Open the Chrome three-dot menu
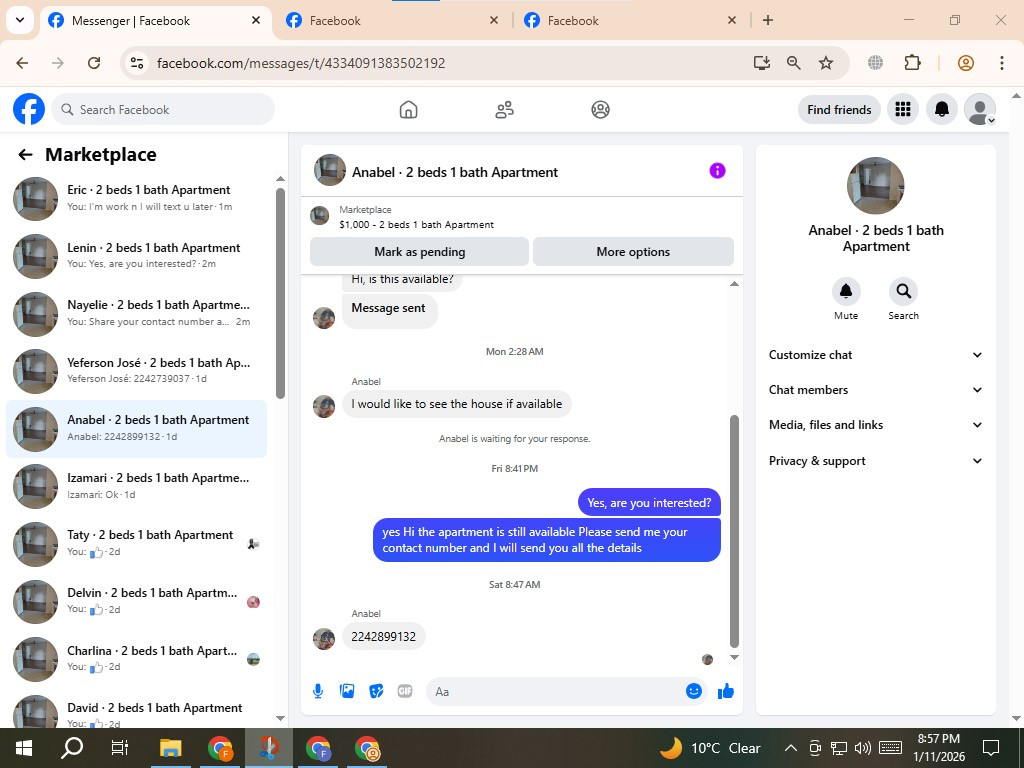Image resolution: width=1024 pixels, height=768 pixels. 1001,63
